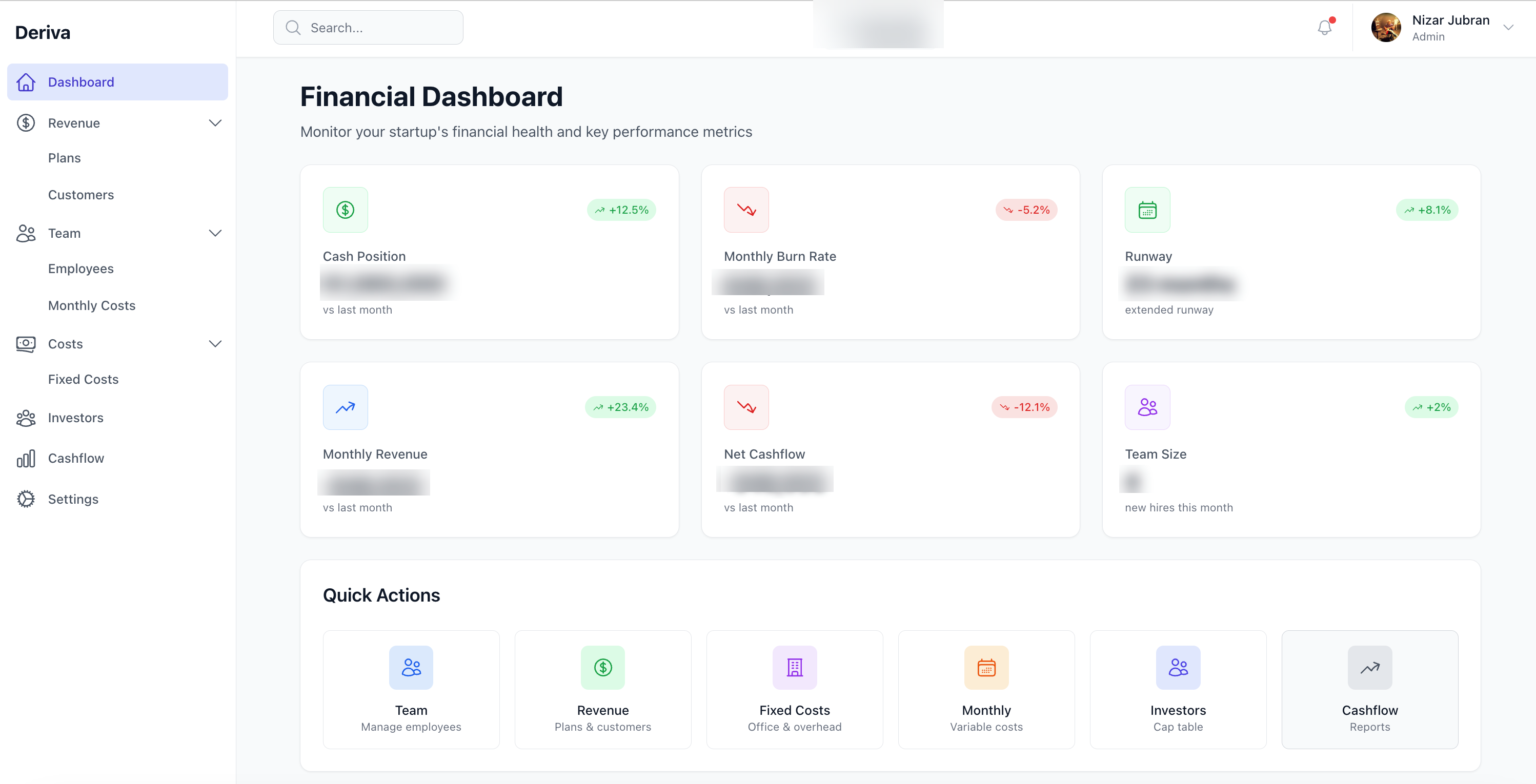
Task: Collapse the Costs sidebar section chevron
Action: (215, 344)
